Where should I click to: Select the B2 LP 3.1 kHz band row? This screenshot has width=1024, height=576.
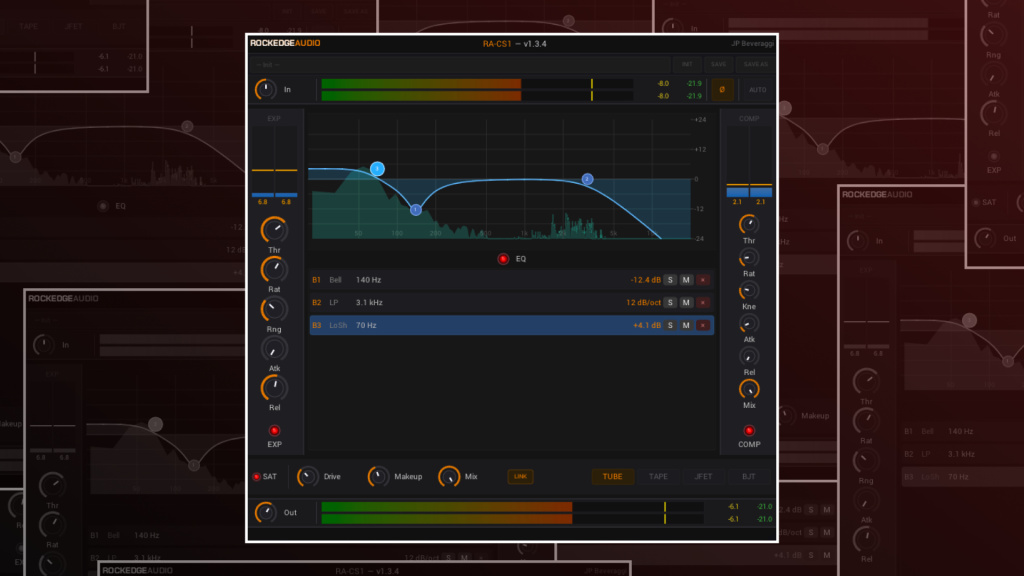(511, 302)
